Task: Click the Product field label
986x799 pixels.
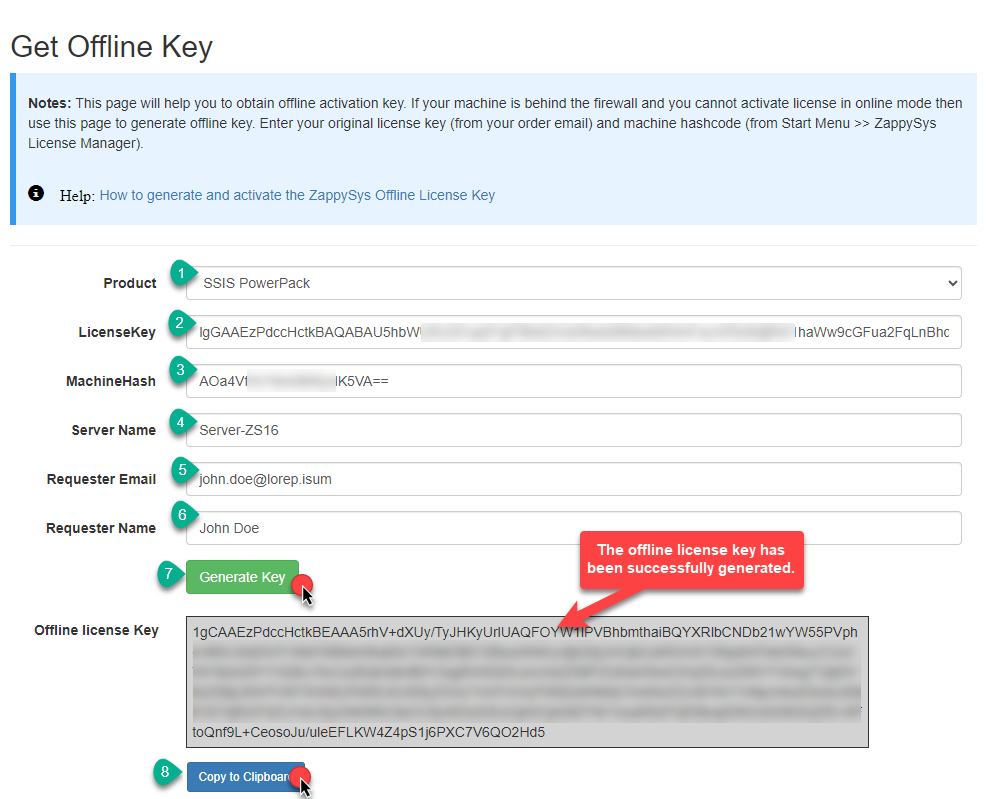Action: click(130, 284)
